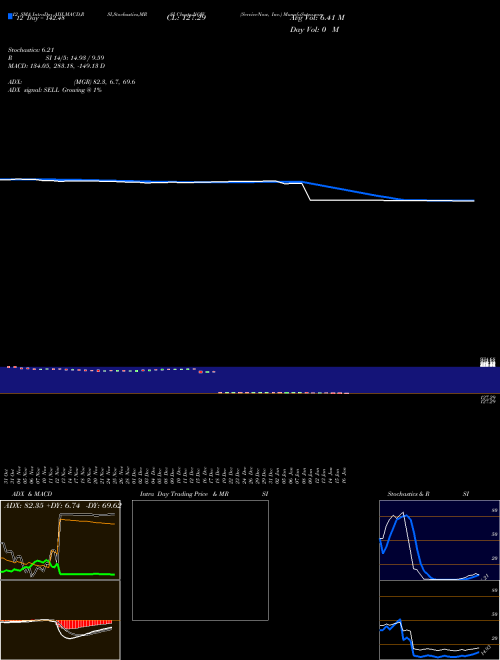Viewport: 500px width, 660px height.
Task: Click the 'Stochastics: 6.21' reading
Action: pyautogui.click(x=31, y=50)
